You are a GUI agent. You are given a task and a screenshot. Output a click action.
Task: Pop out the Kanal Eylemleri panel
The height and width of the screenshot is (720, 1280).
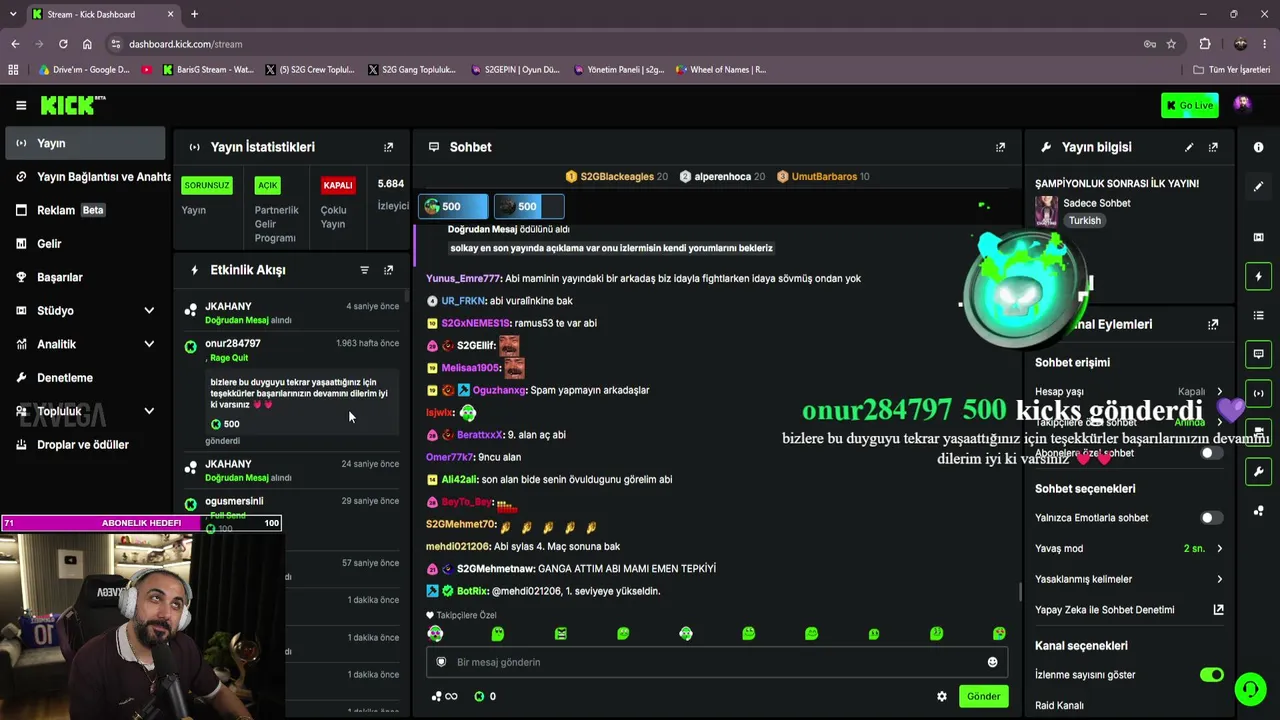tap(1213, 324)
